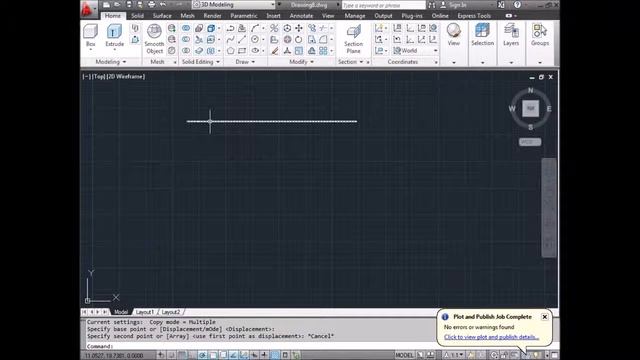Expand the Modeling panel title
Viewport: 640px width, 360px height.
coord(111,62)
